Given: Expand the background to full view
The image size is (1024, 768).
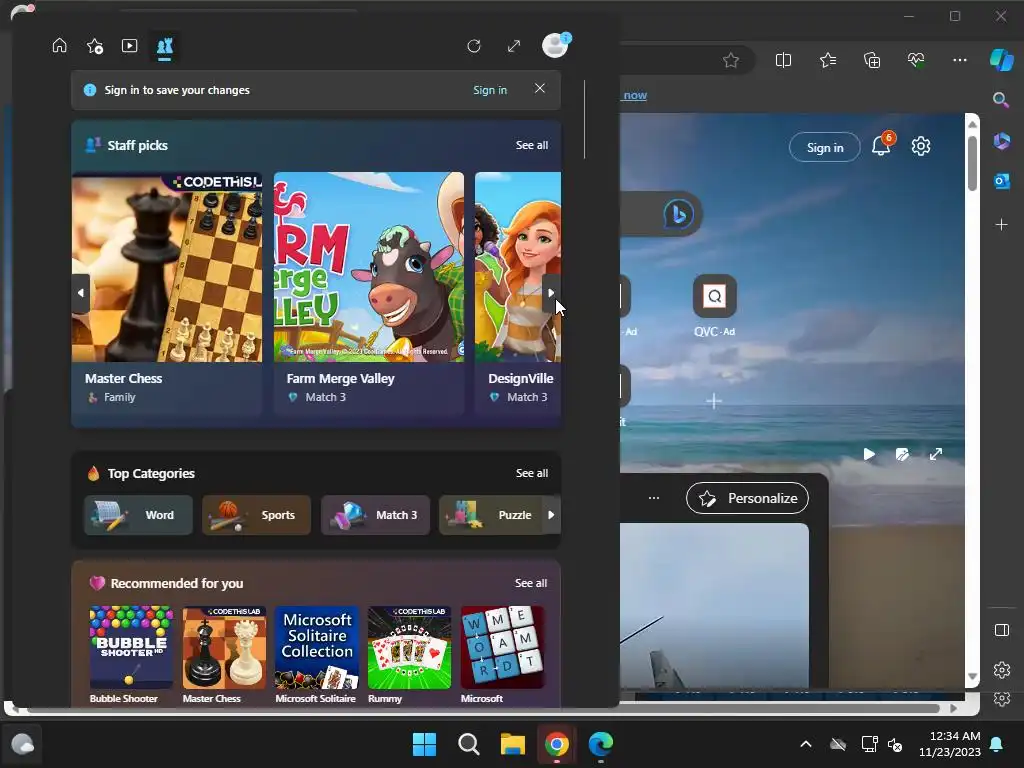Looking at the screenshot, I should (x=936, y=454).
